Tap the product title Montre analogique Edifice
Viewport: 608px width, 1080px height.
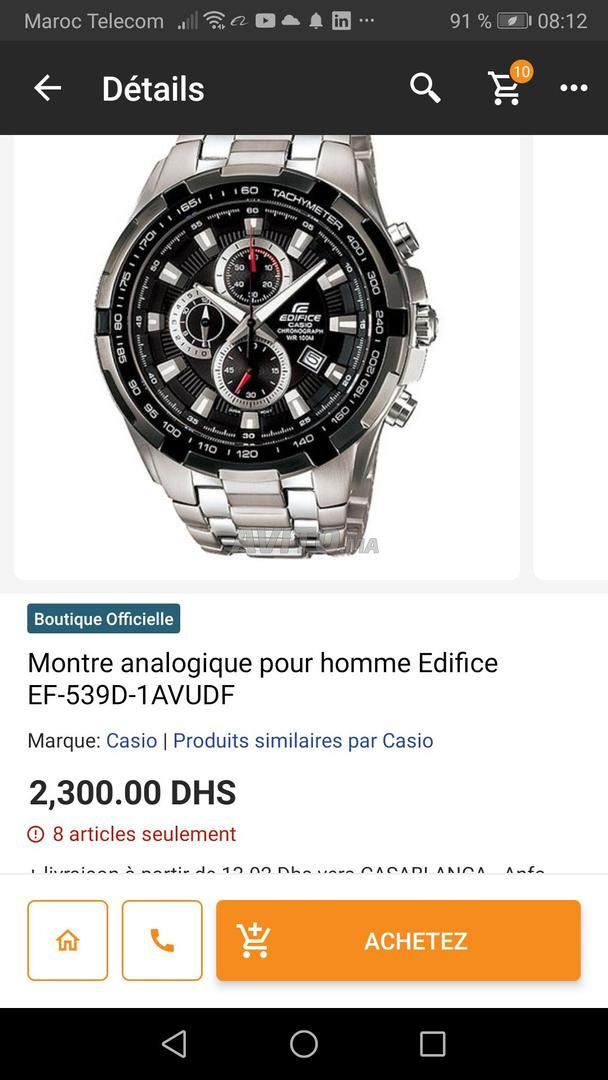tap(262, 679)
